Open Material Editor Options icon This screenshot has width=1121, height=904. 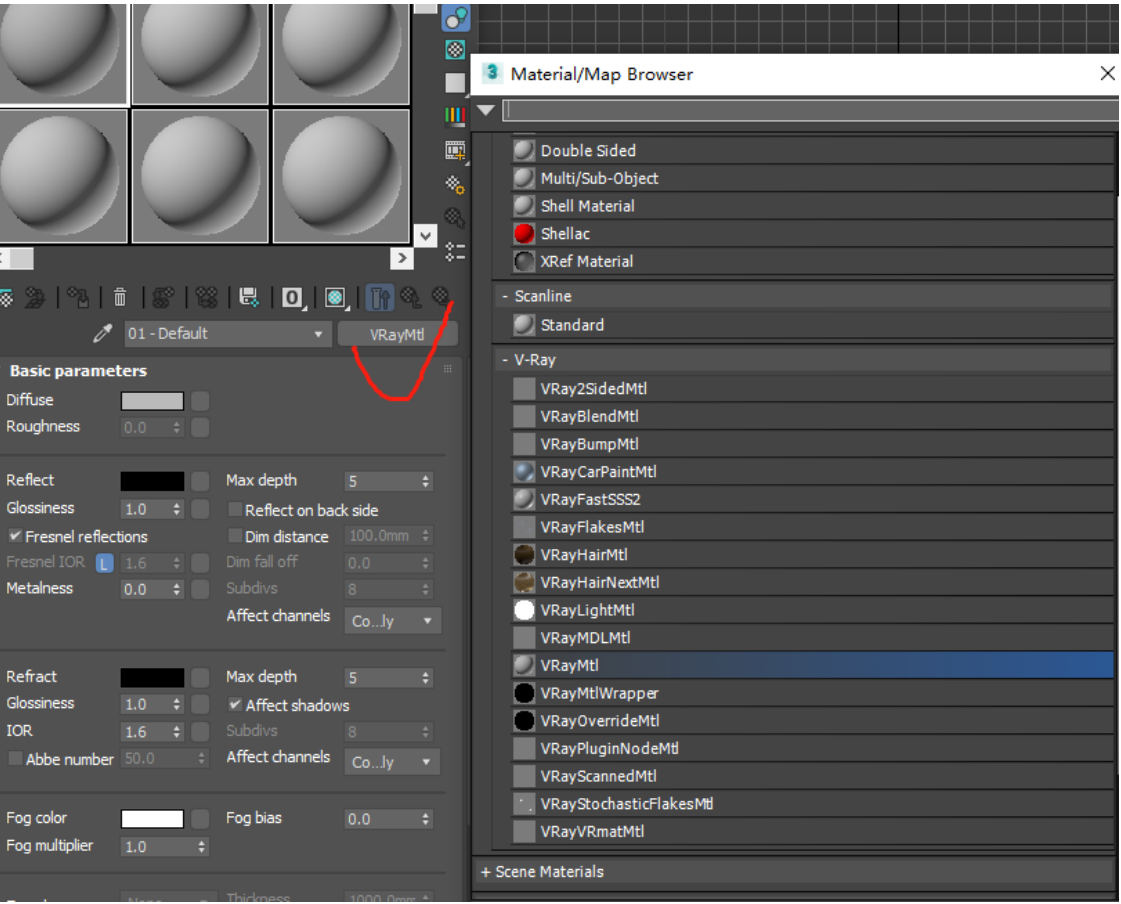click(455, 184)
